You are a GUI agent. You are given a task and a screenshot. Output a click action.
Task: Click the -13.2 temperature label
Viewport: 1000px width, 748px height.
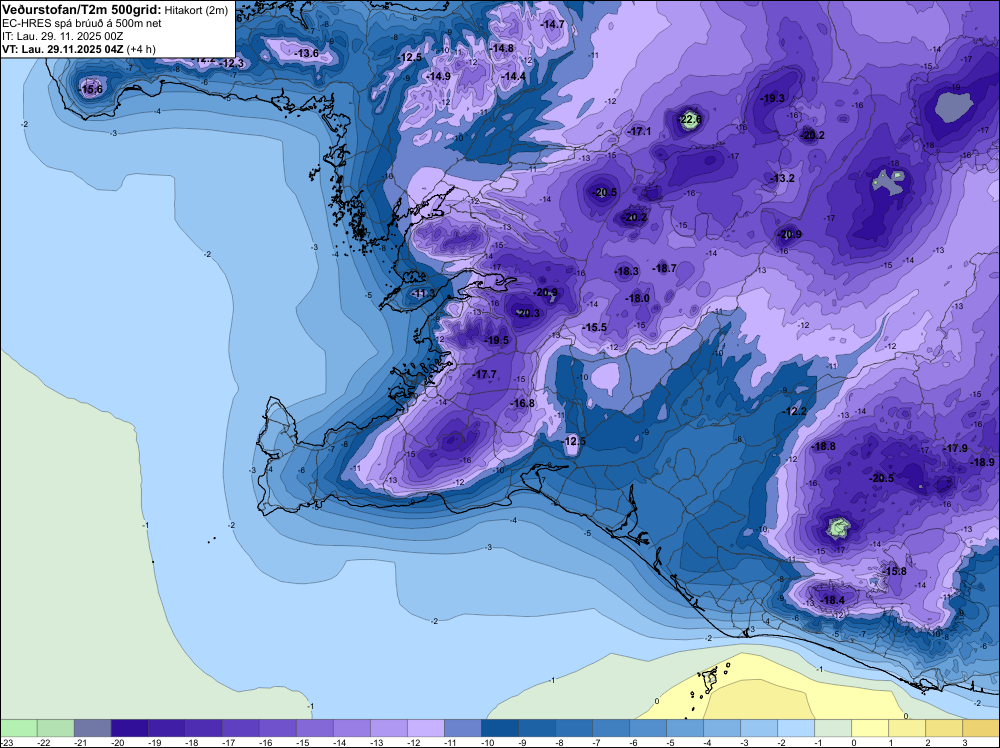coord(783,179)
